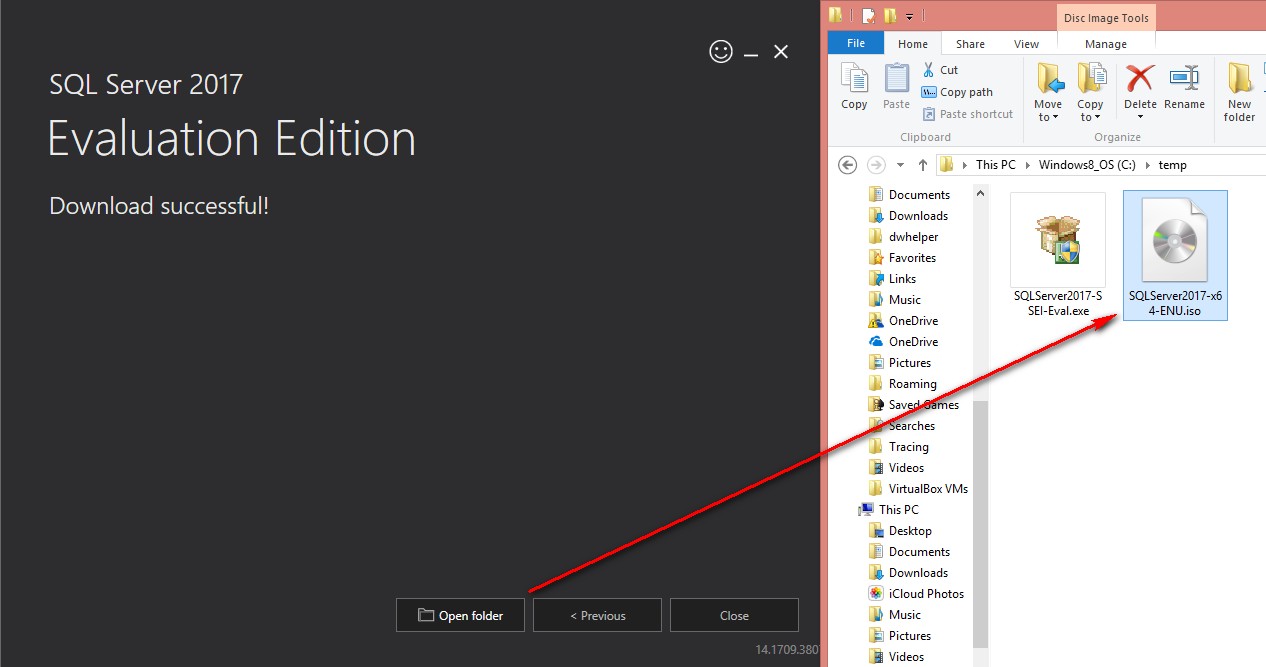Click the Close button in installer
The width and height of the screenshot is (1266, 667).
pyautogui.click(x=734, y=615)
